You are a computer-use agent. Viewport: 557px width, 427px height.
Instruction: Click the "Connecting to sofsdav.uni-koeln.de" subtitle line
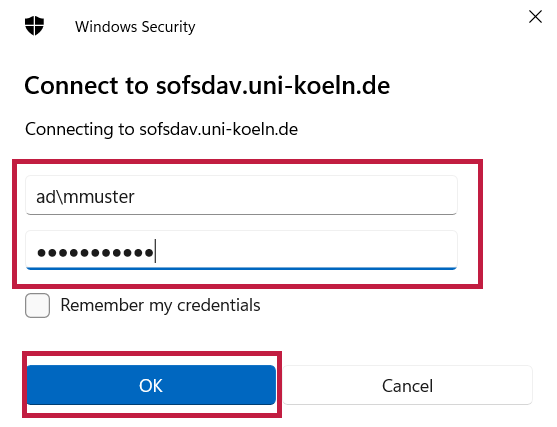tap(161, 129)
